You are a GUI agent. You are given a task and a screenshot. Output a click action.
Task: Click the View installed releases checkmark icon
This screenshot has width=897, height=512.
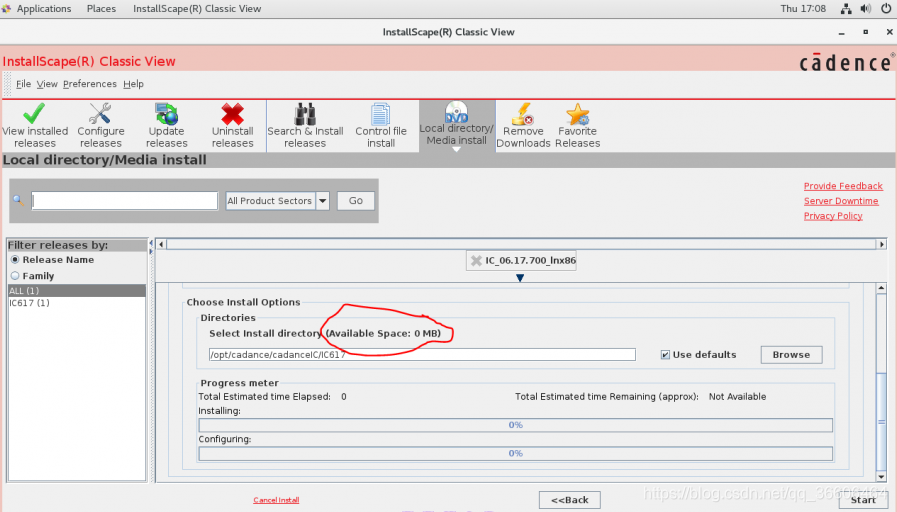pos(35,114)
